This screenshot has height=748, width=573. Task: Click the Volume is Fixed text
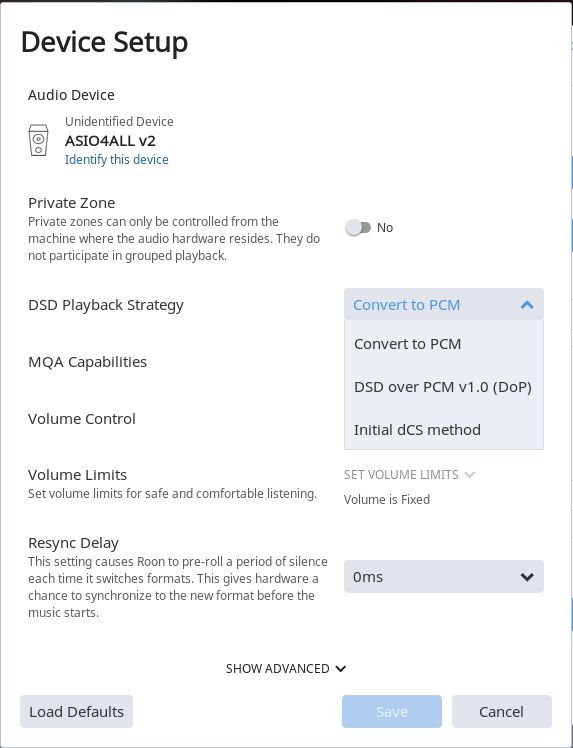click(387, 499)
